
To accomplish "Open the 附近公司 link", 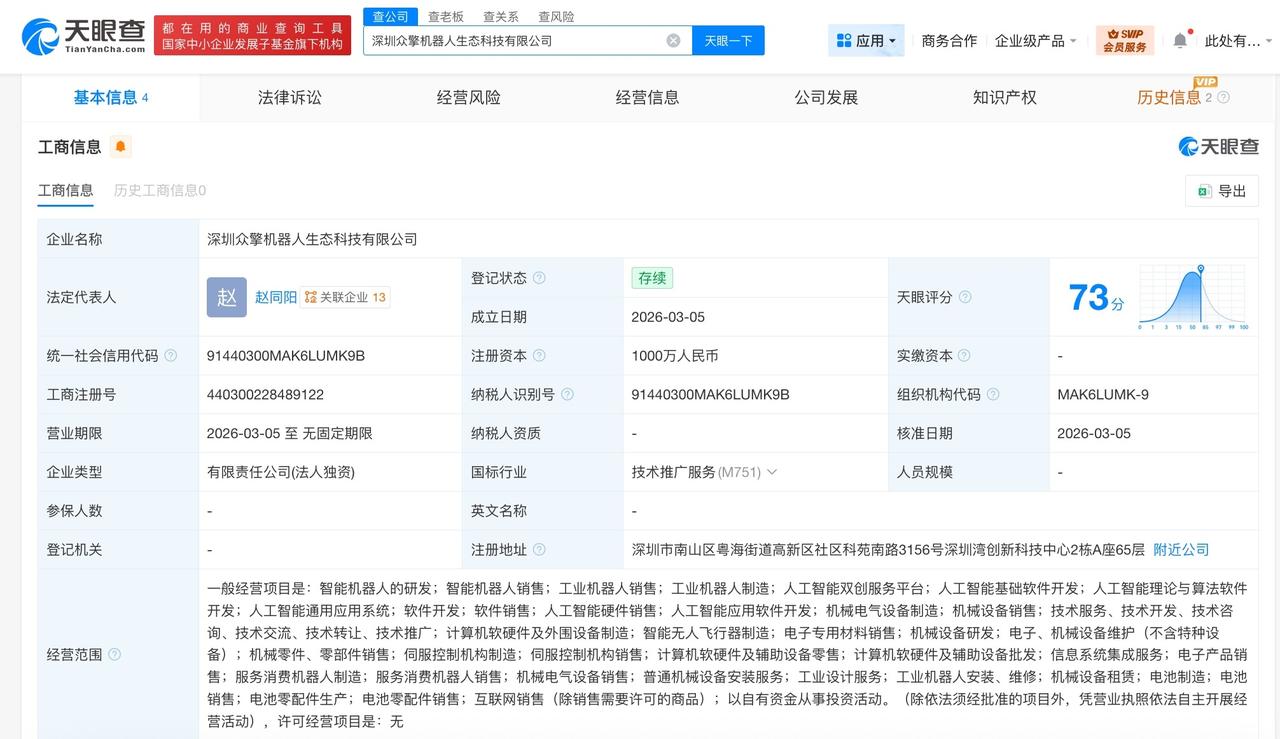I will pos(1180,549).
